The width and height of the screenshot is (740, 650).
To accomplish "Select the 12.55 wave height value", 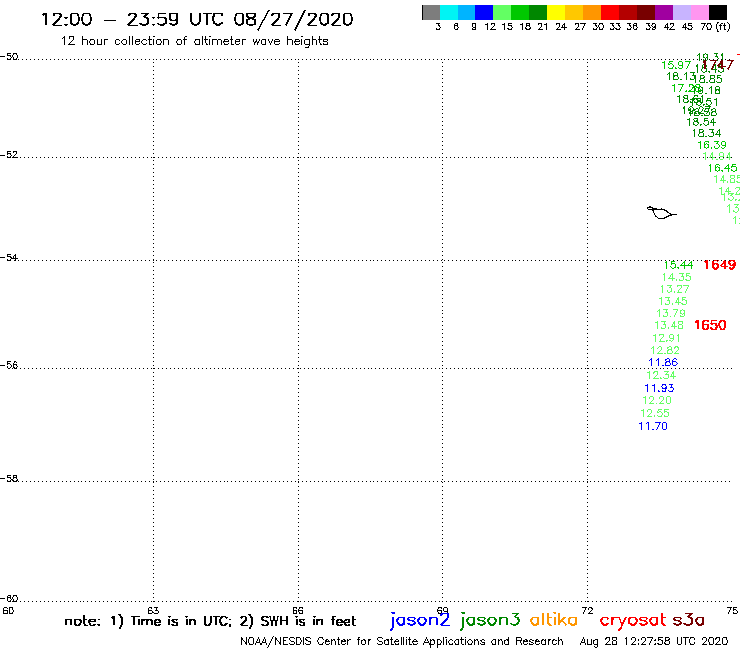I will (655, 413).
